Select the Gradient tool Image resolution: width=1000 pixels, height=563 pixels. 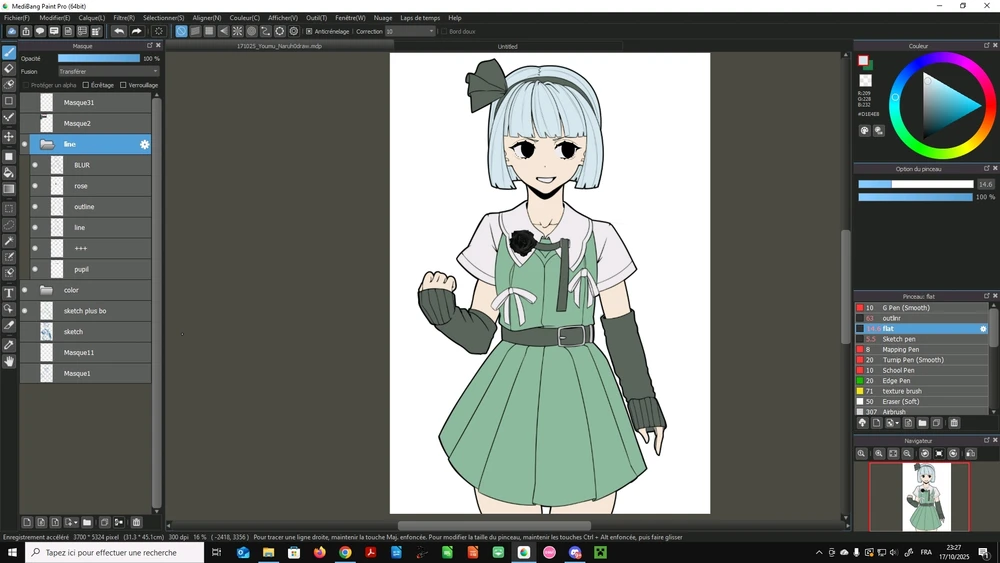coord(9,189)
